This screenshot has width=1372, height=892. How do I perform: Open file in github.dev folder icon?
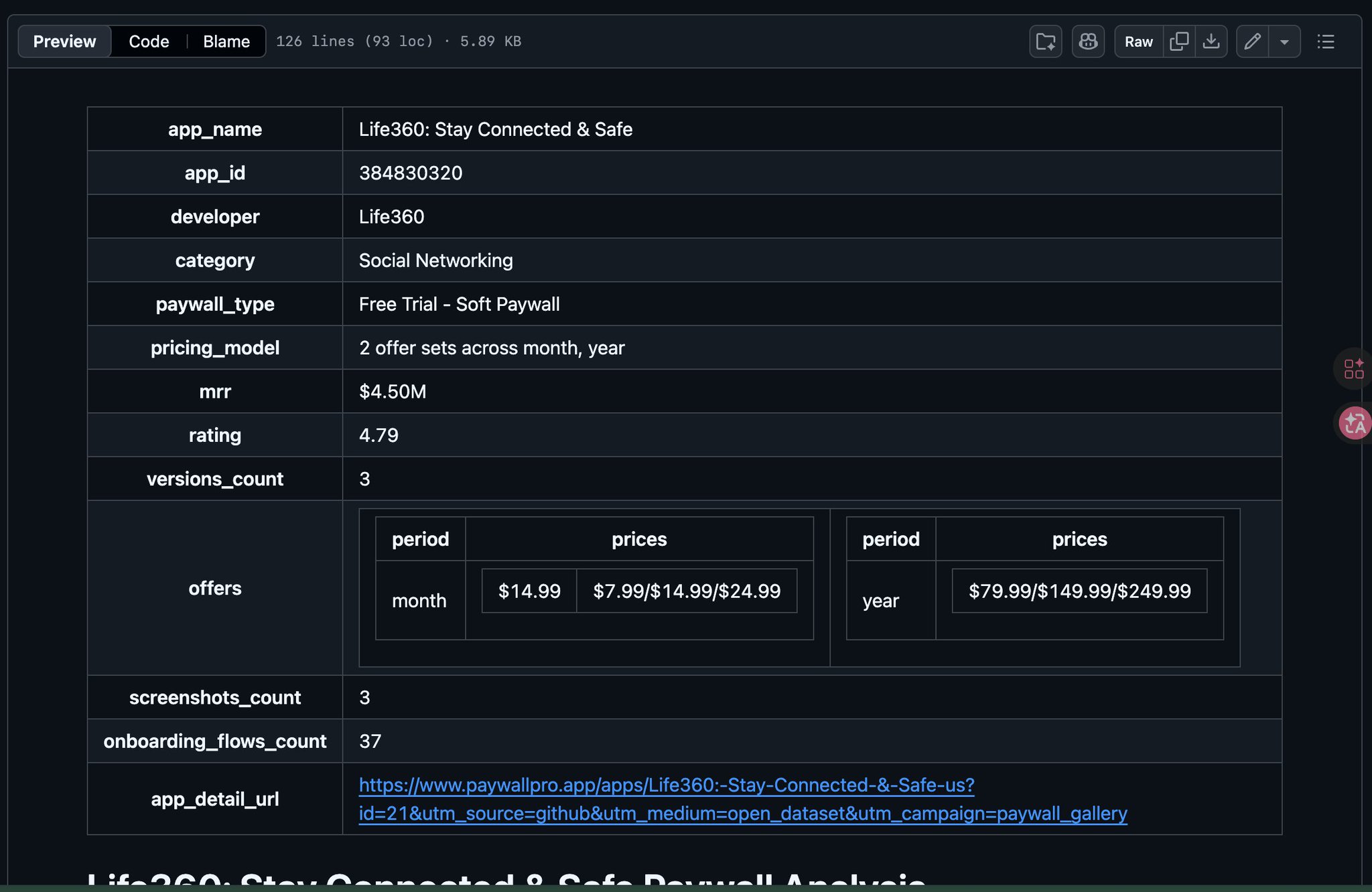[x=1046, y=42]
